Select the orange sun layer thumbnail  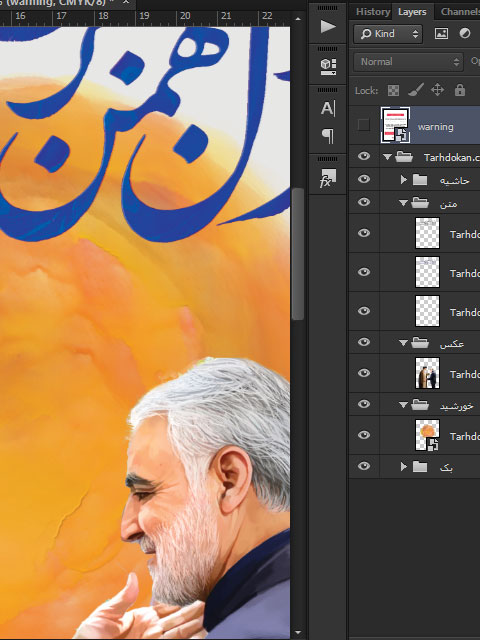pos(427,435)
